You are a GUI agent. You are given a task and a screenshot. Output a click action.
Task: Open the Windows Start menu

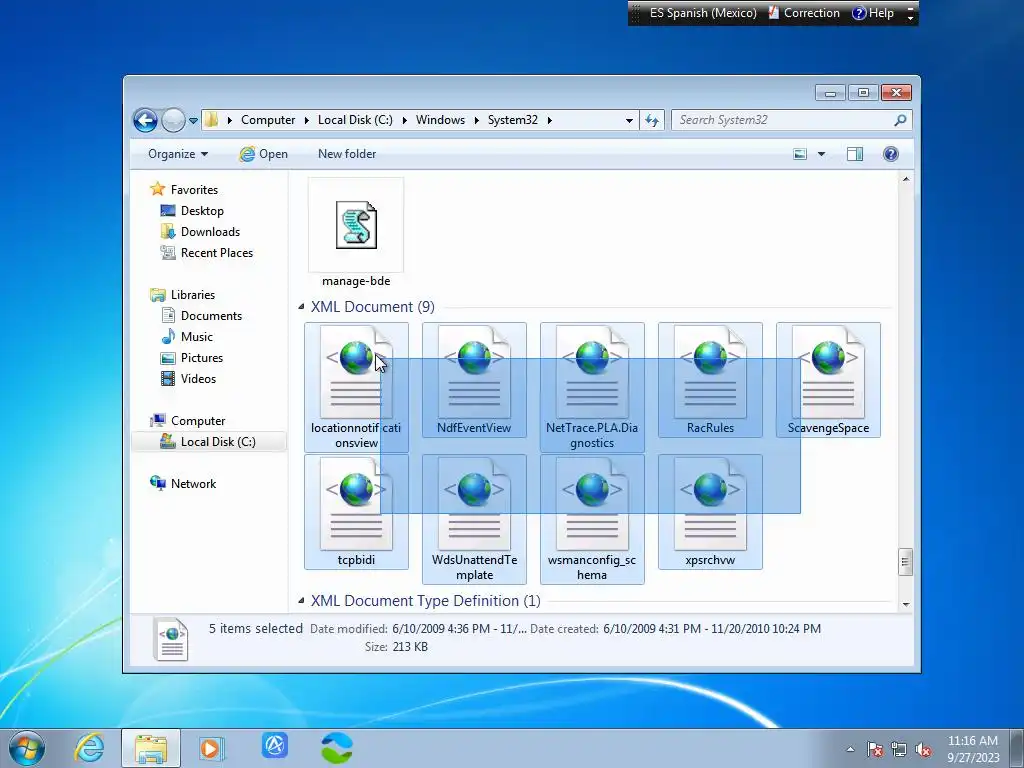tap(27, 748)
